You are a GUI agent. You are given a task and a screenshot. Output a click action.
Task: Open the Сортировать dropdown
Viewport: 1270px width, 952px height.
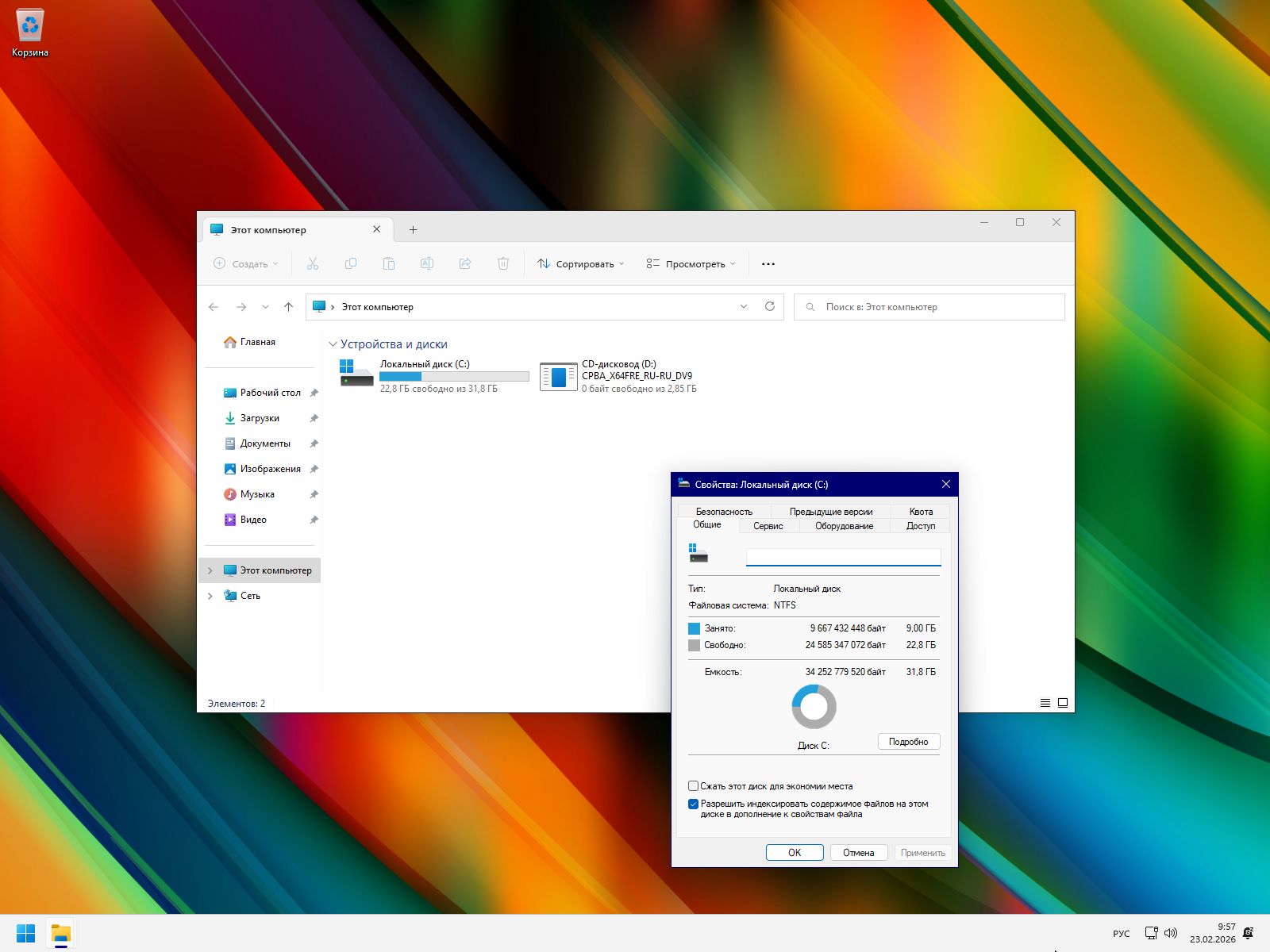click(x=580, y=264)
